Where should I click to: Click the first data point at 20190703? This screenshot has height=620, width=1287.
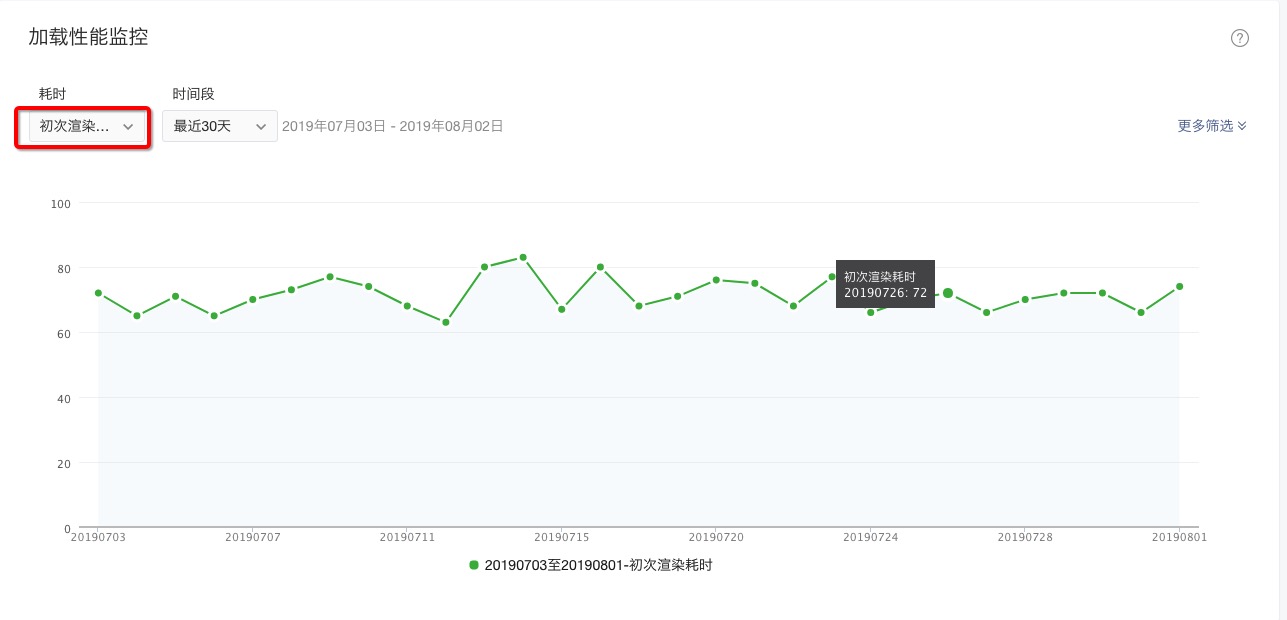click(98, 293)
